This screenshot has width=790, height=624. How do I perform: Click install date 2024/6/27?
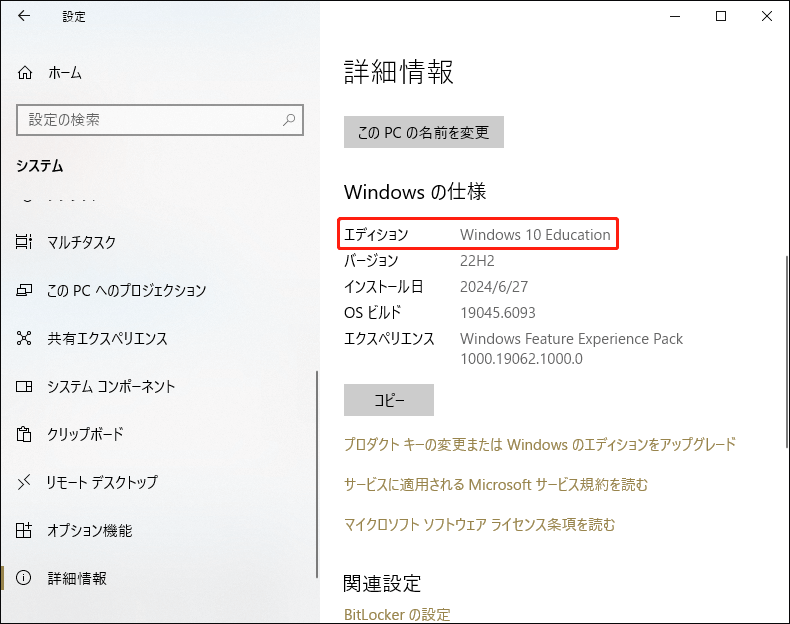pos(494,287)
